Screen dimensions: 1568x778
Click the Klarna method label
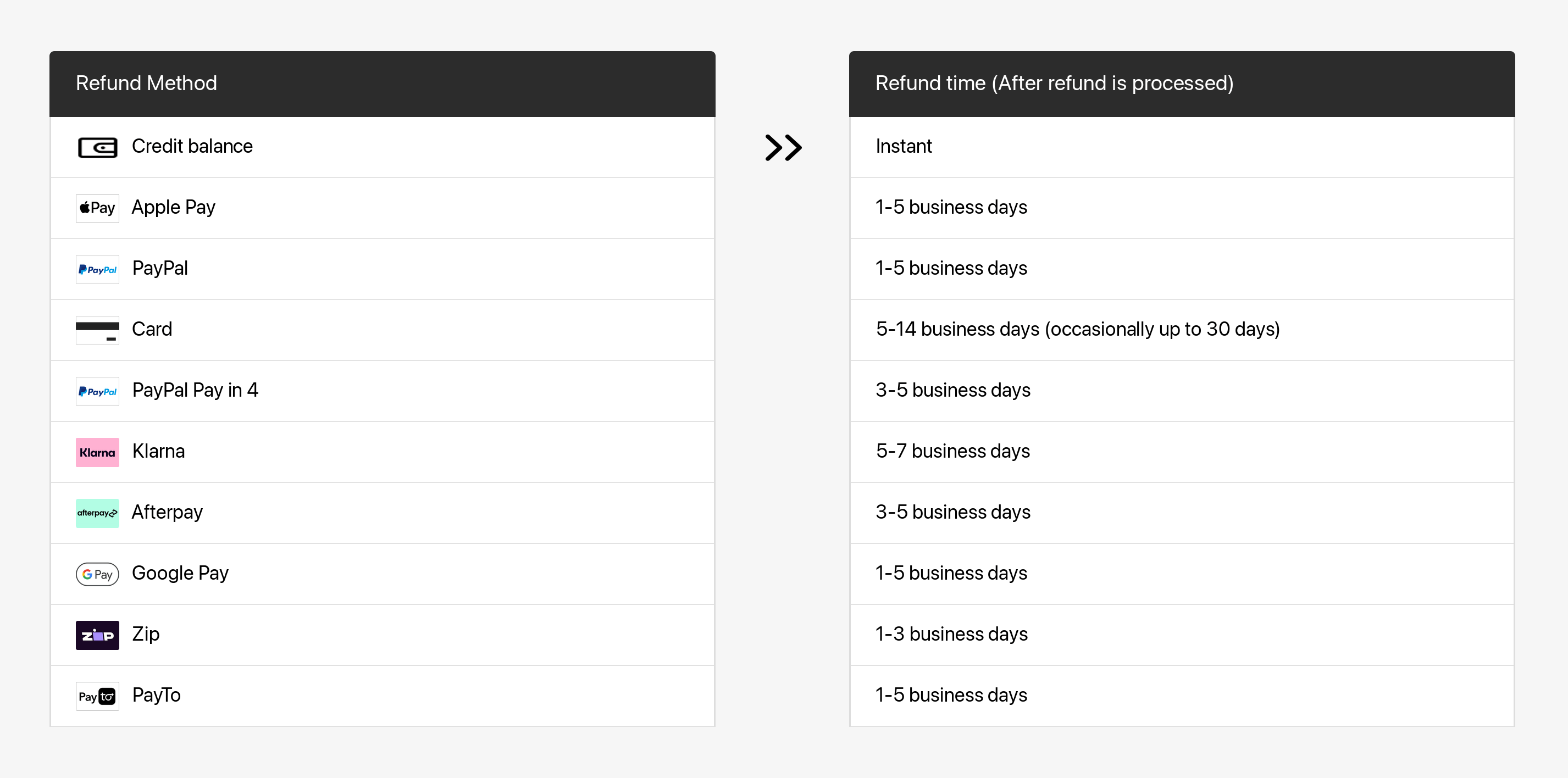(158, 451)
